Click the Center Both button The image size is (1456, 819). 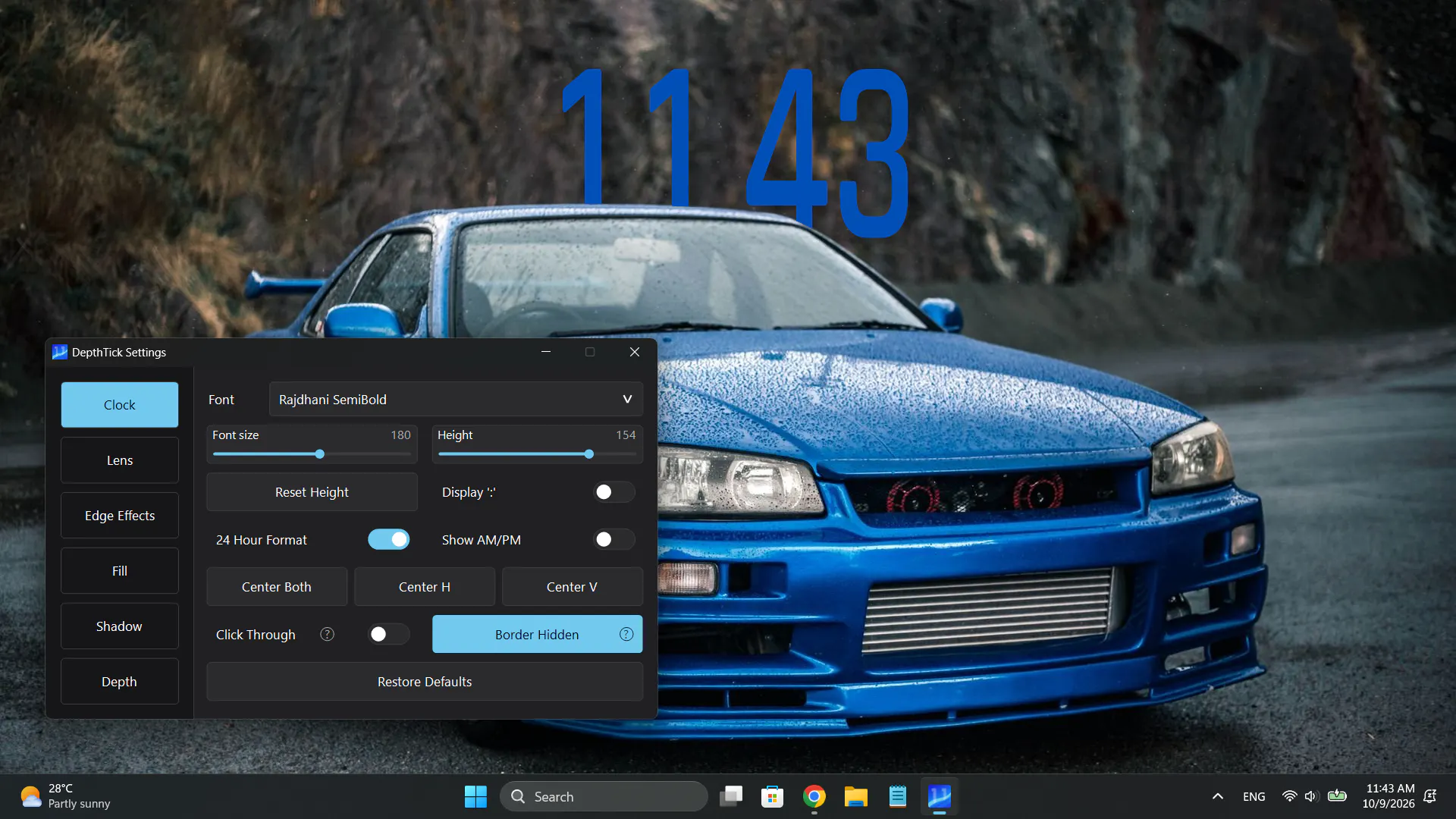tap(277, 587)
